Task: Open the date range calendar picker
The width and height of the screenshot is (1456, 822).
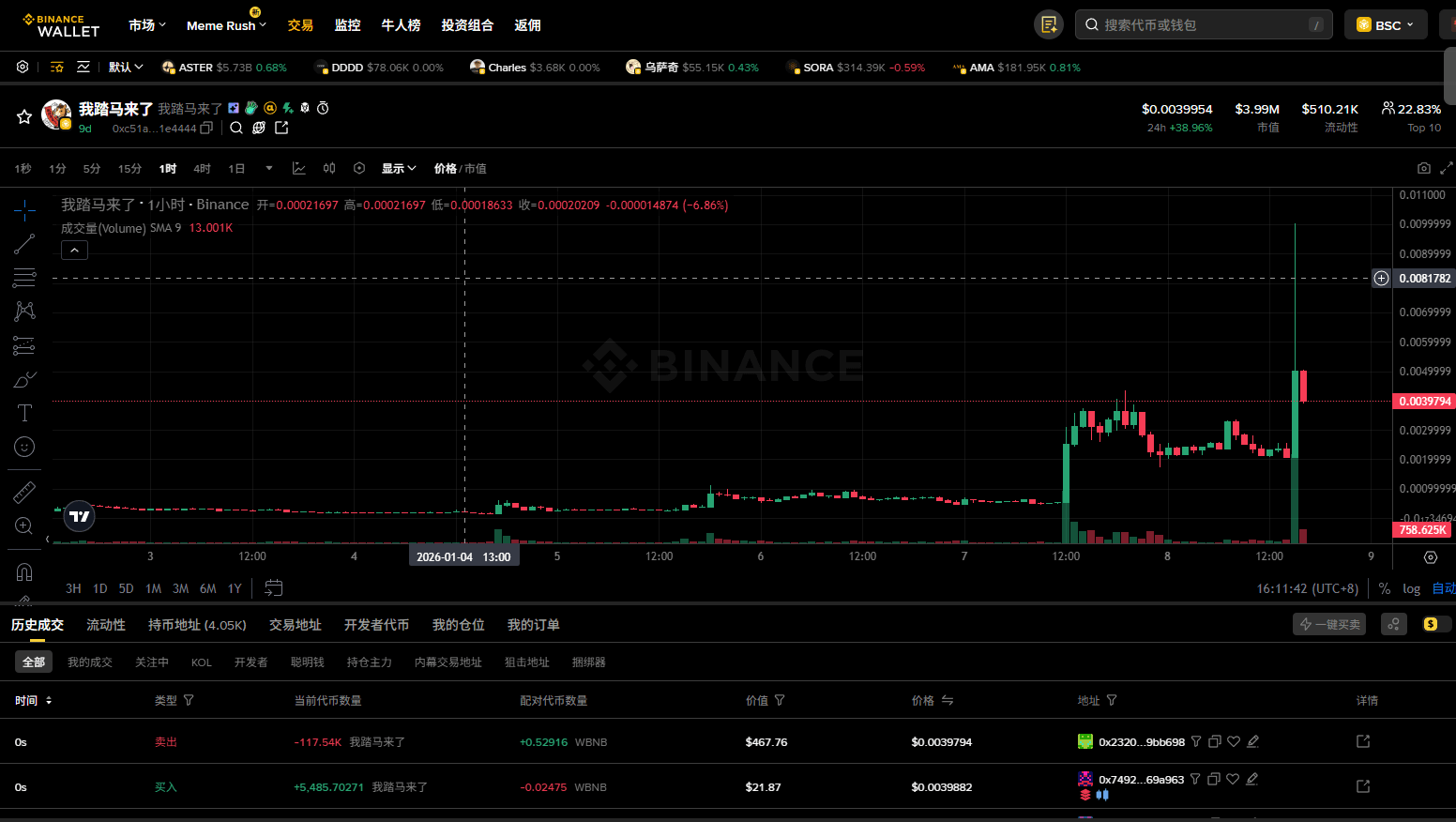Action: (274, 588)
